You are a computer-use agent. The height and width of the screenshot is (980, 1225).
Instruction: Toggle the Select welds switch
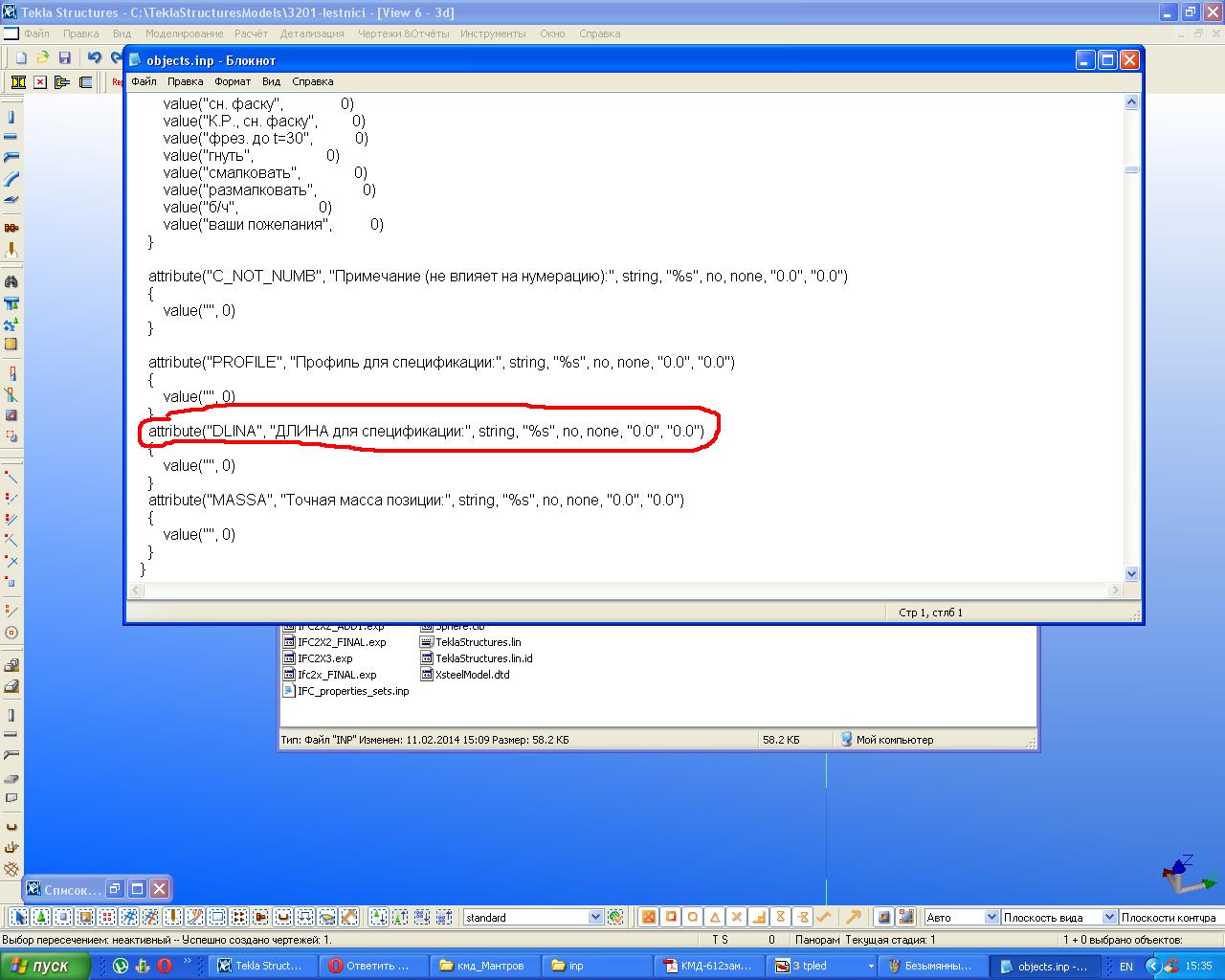tap(173, 917)
